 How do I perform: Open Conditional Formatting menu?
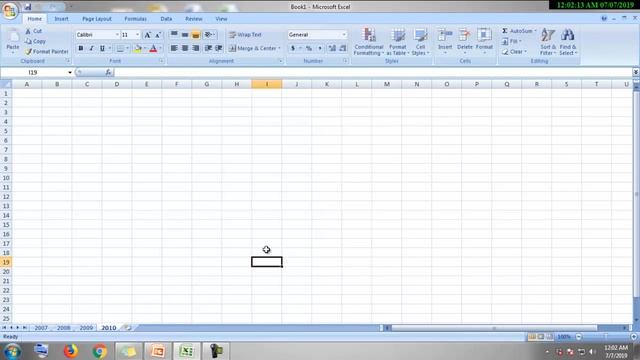tap(369, 42)
